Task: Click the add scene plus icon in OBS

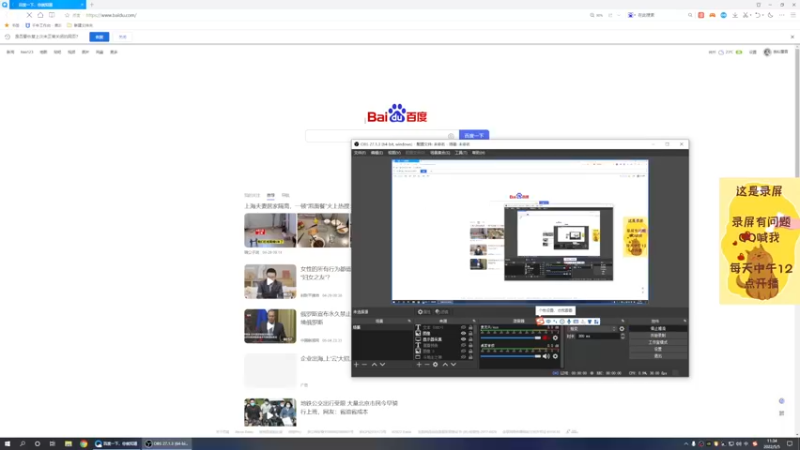Action: coord(356,365)
